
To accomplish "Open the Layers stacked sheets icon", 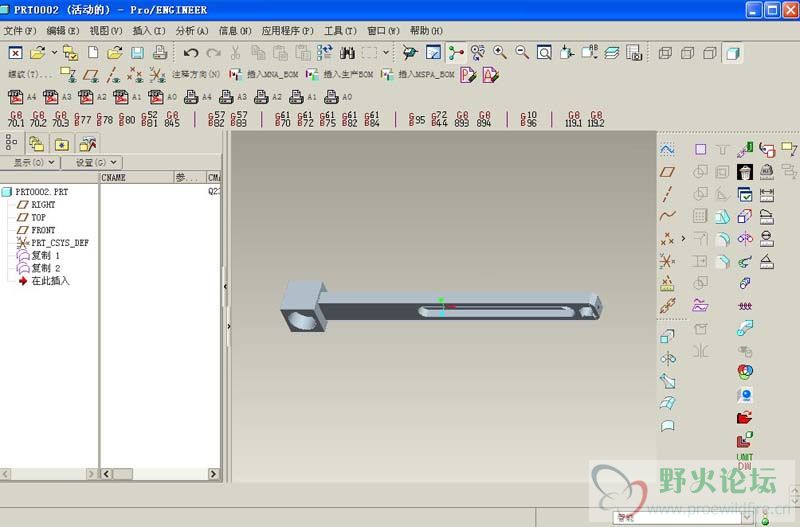I will coord(611,53).
